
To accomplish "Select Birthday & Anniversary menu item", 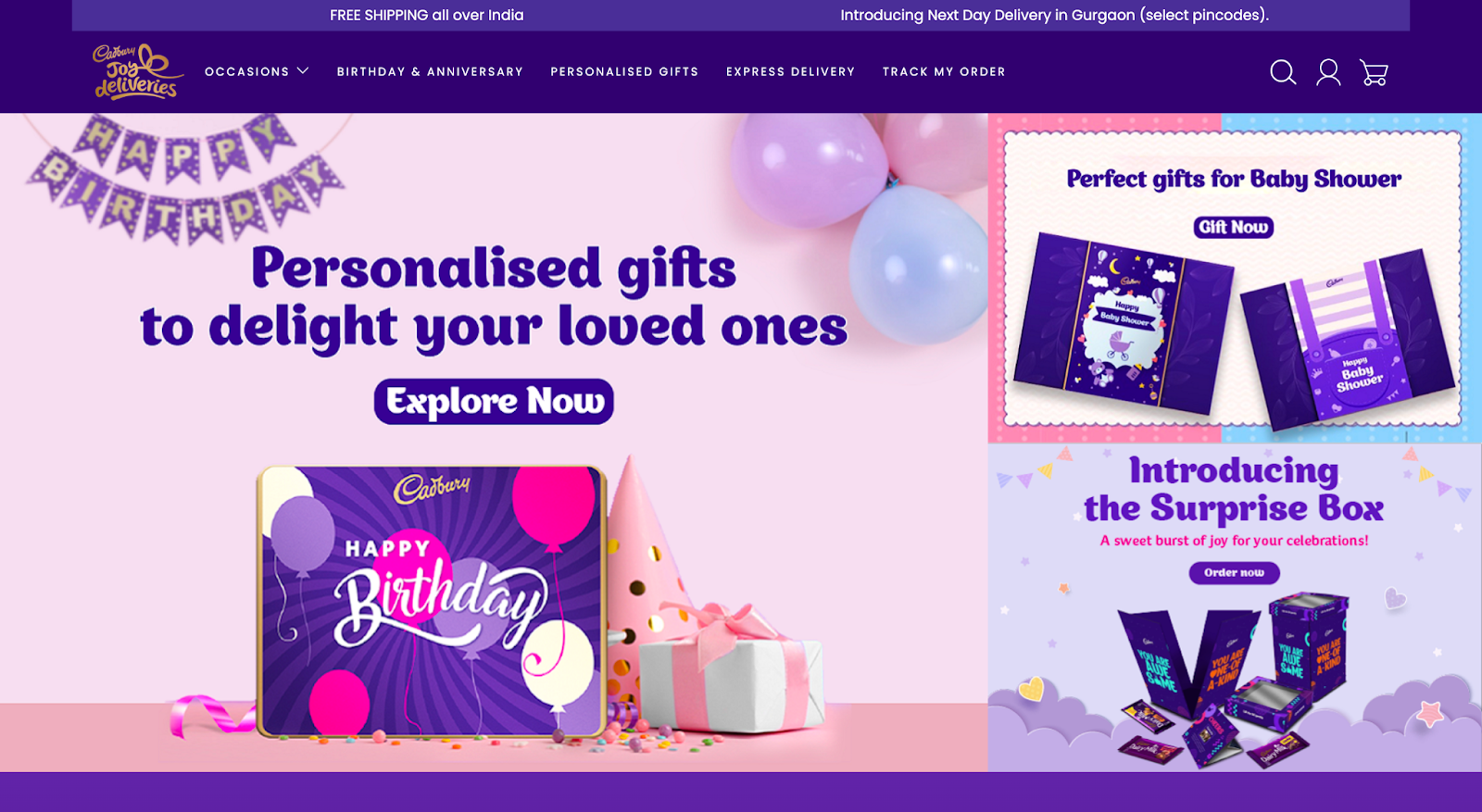I will [x=430, y=71].
